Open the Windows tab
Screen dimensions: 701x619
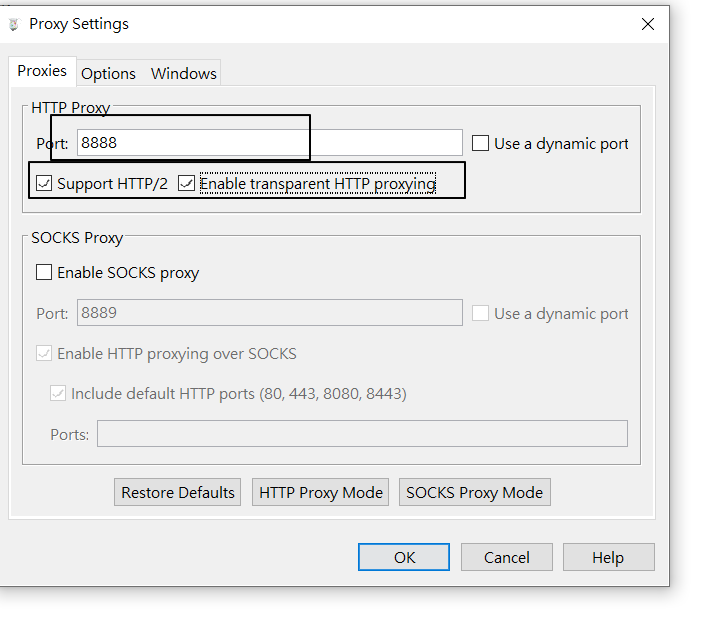click(183, 73)
